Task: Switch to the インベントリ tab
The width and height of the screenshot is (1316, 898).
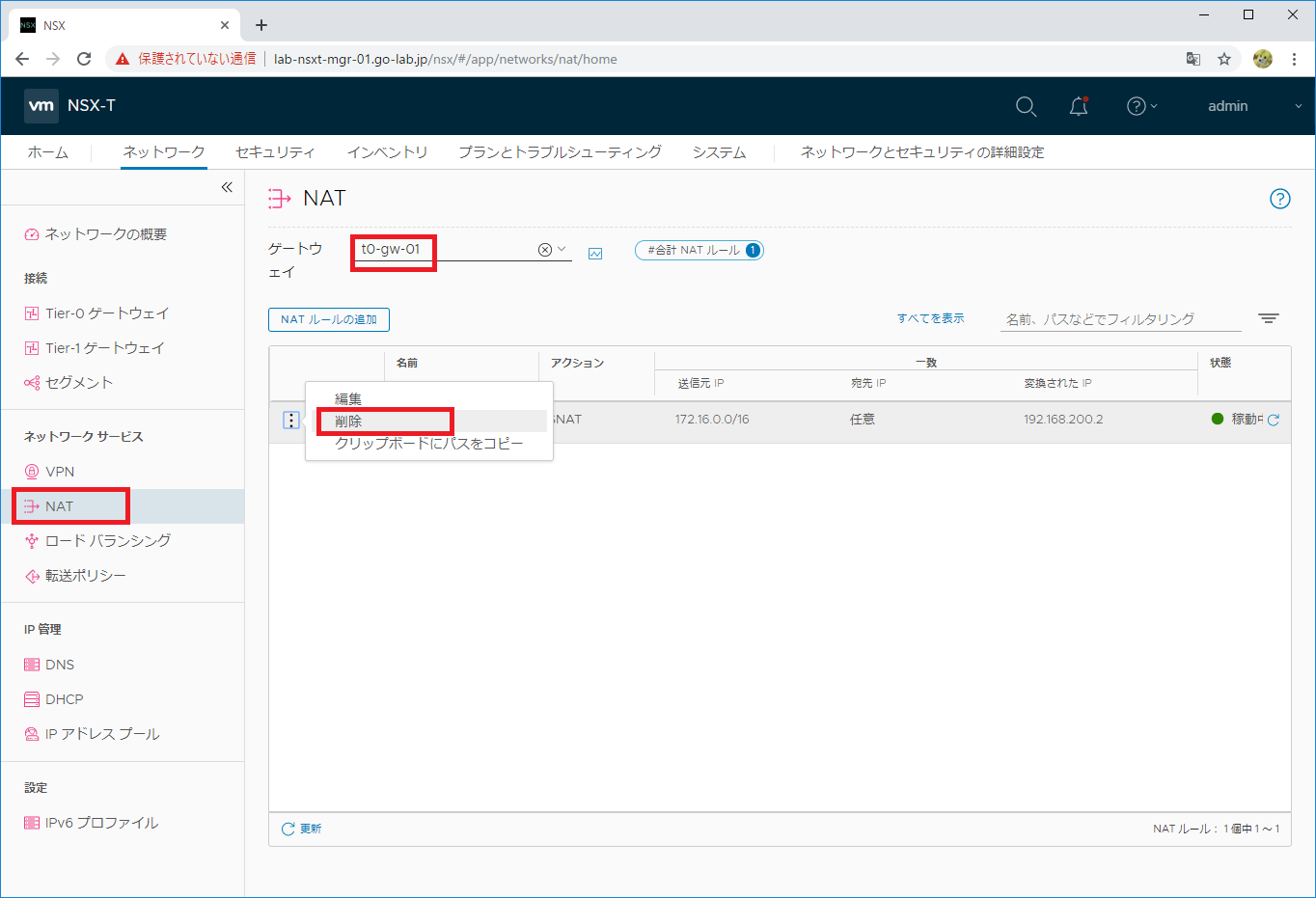Action: 387,152
